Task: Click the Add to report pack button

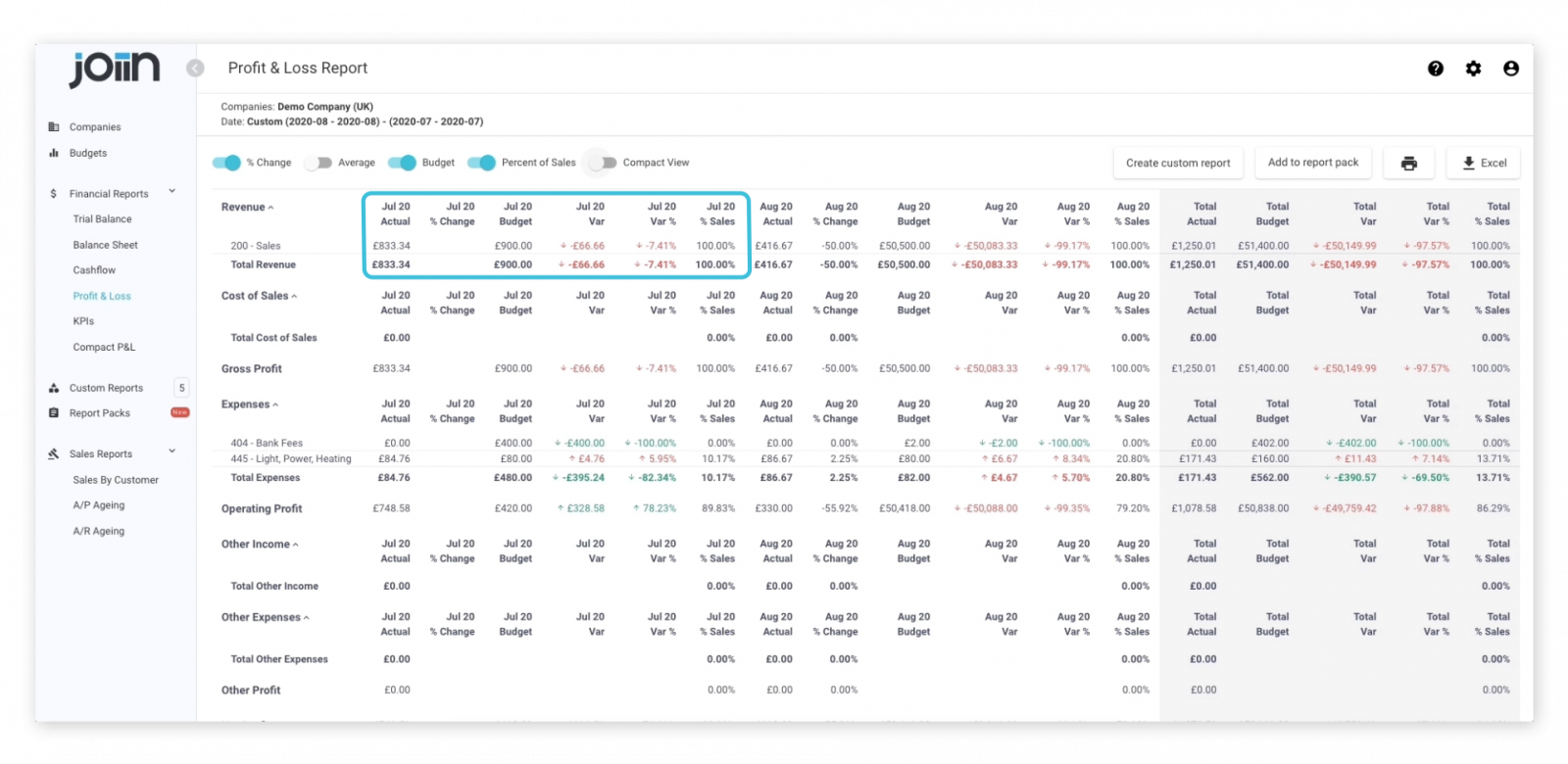Action: (1313, 164)
